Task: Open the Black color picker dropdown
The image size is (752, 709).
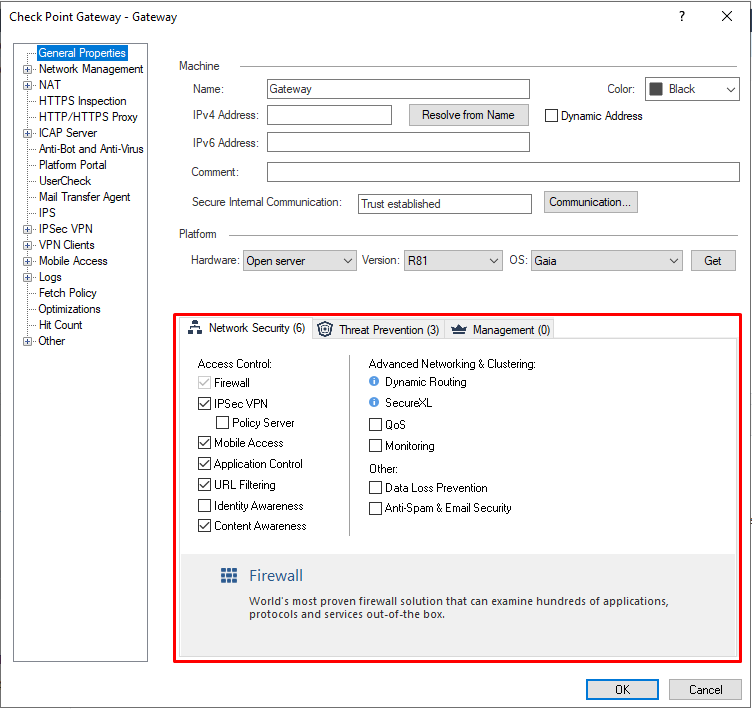Action: tap(692, 89)
